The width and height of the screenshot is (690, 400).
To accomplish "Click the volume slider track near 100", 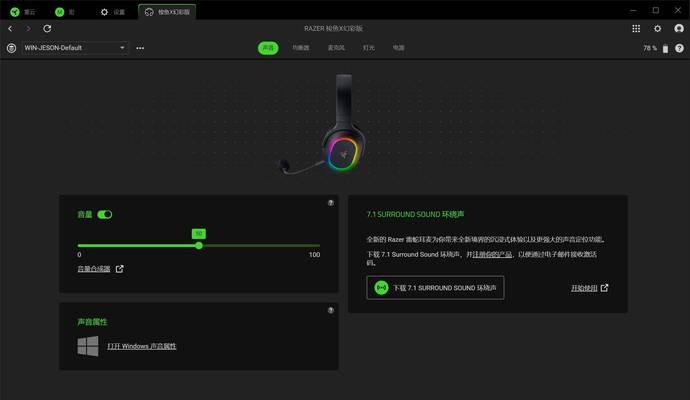I will click(316, 246).
